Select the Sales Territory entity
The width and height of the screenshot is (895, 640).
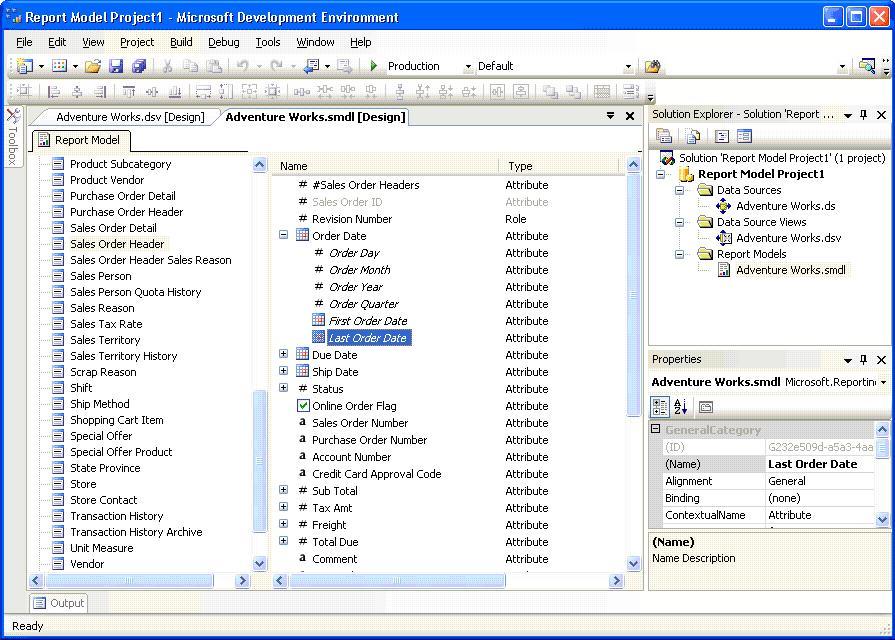105,340
